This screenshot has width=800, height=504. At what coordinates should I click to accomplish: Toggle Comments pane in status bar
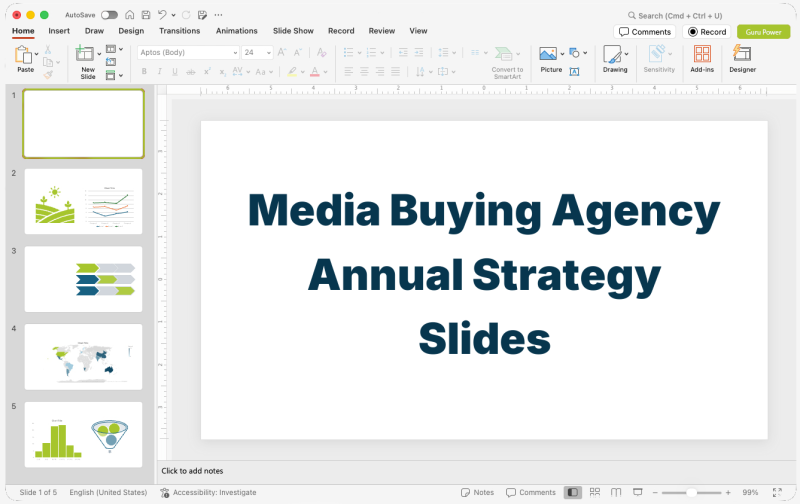pyautogui.click(x=531, y=492)
